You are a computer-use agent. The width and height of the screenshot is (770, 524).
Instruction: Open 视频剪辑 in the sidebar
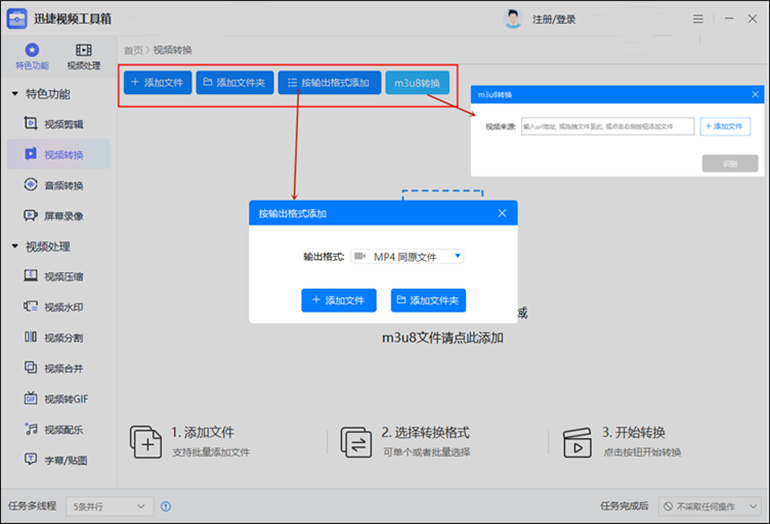point(58,124)
